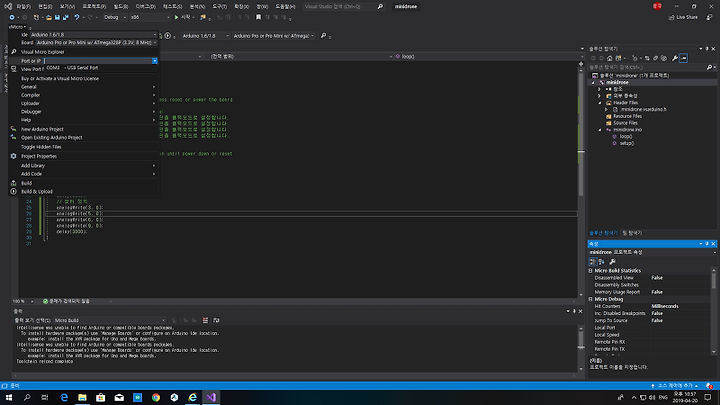Switch to the Team Explorer tab
The width and height of the screenshot is (720, 405).
[x=632, y=233]
